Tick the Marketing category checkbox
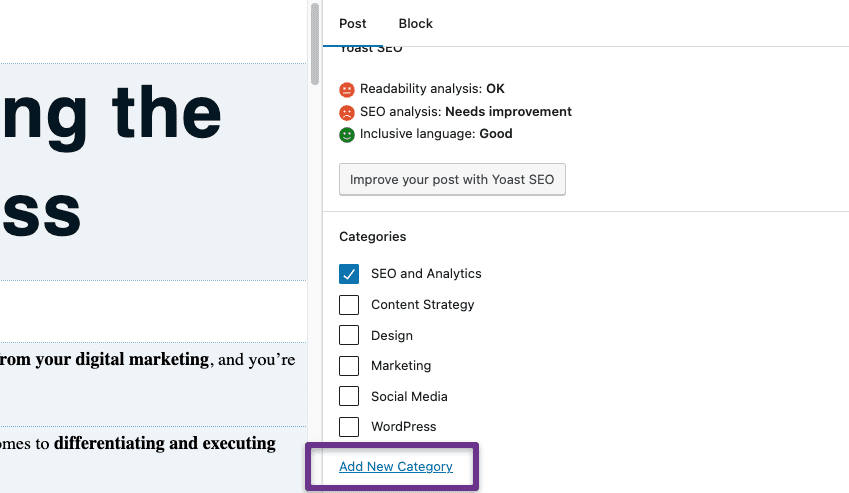849x493 pixels. 349,366
